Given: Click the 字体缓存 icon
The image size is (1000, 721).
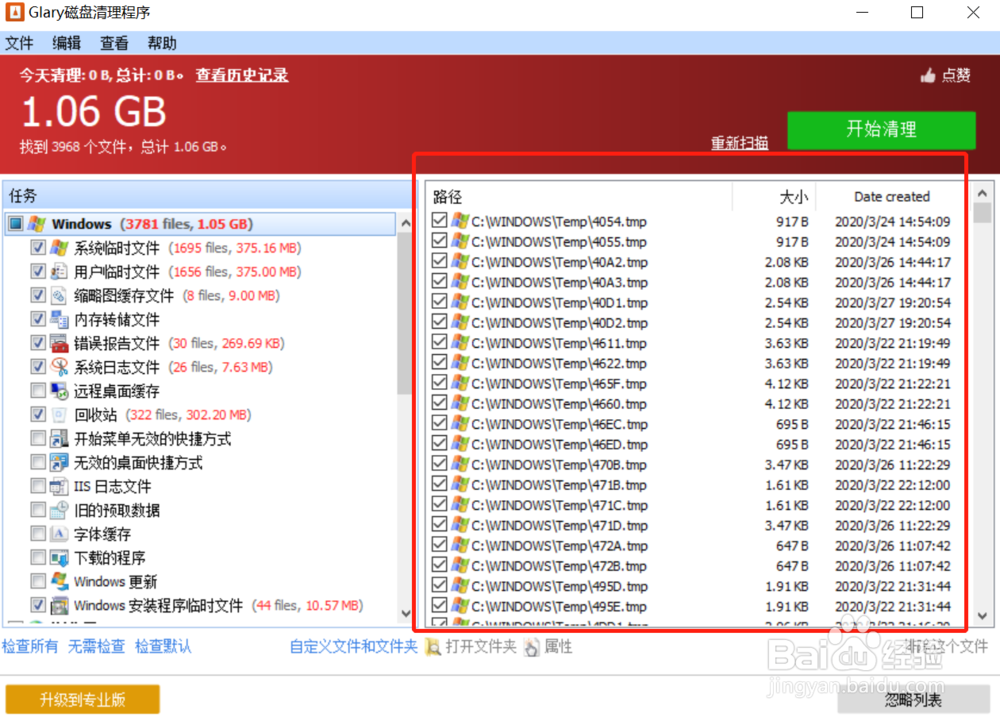Looking at the screenshot, I should (59, 534).
